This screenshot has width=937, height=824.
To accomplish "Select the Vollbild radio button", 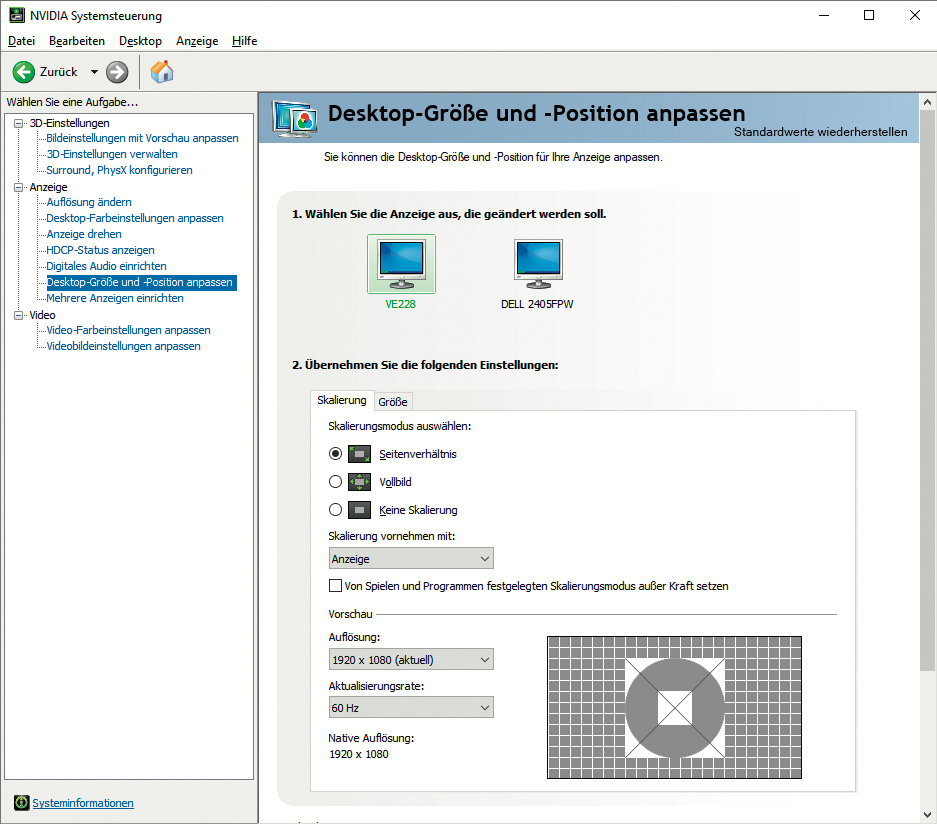I will click(x=335, y=482).
